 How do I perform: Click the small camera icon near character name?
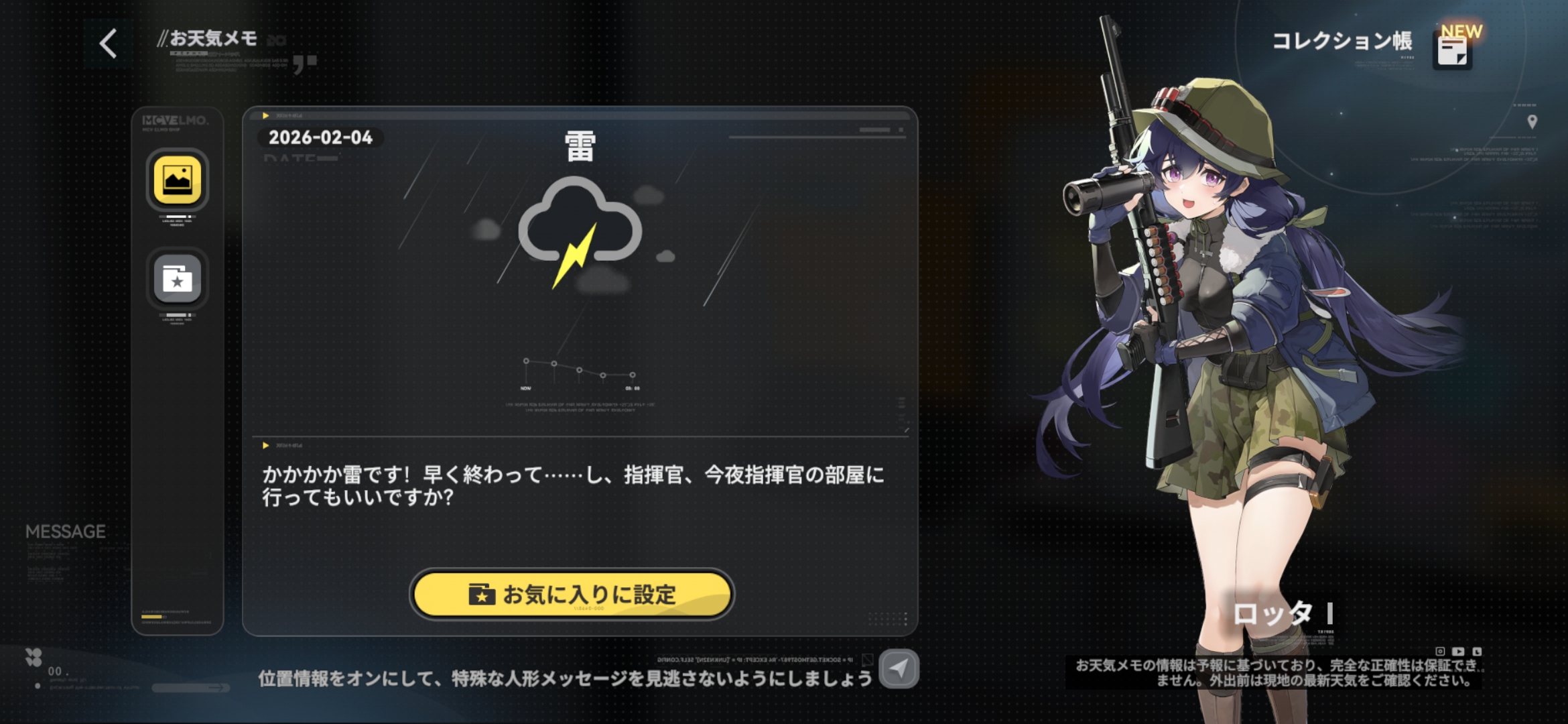point(1440,652)
